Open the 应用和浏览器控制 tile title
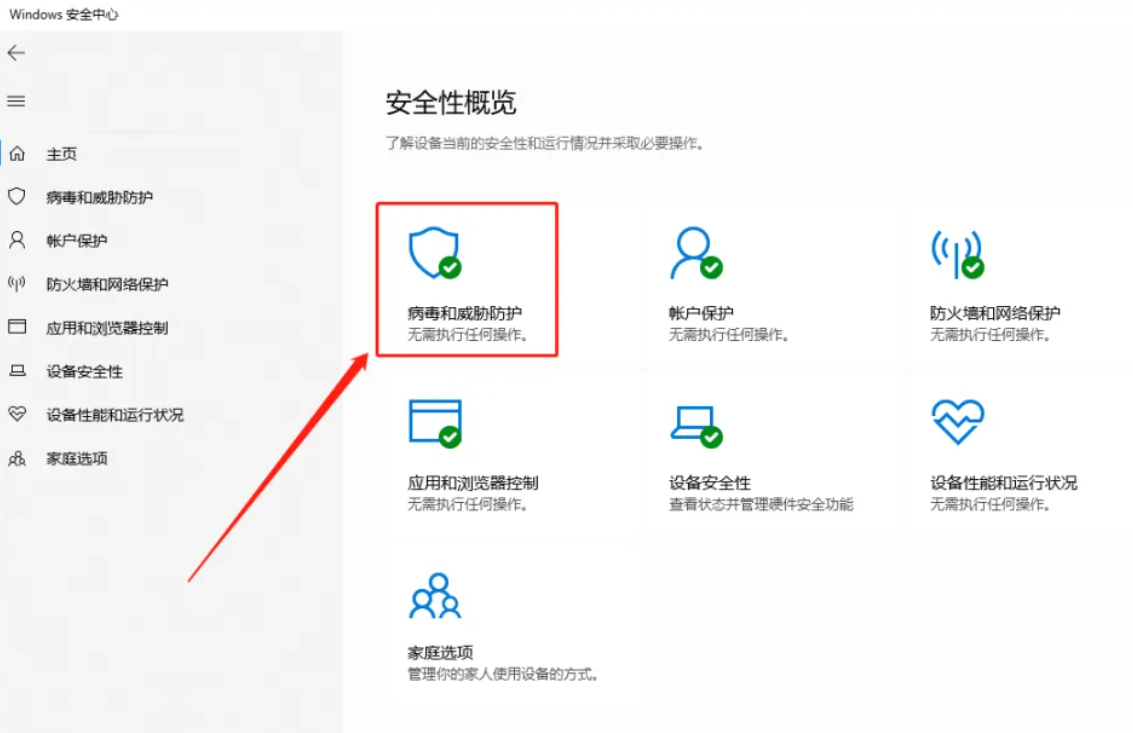The width and height of the screenshot is (1133, 733). tap(473, 483)
